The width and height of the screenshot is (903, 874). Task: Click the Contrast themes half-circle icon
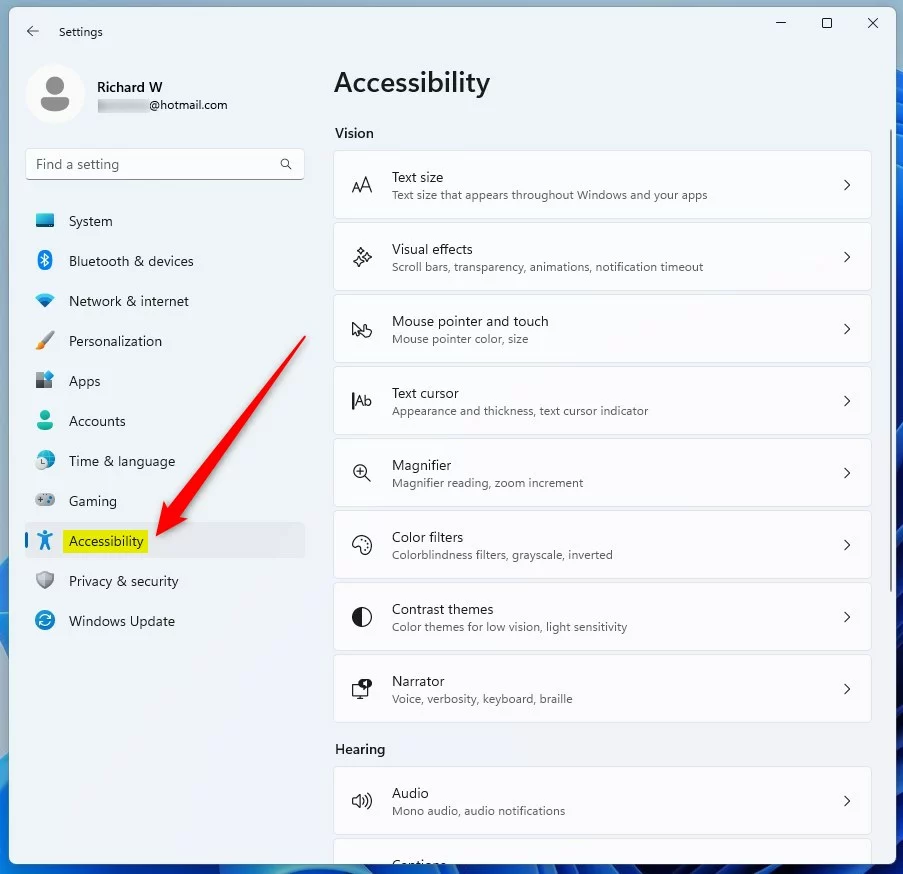[362, 617]
